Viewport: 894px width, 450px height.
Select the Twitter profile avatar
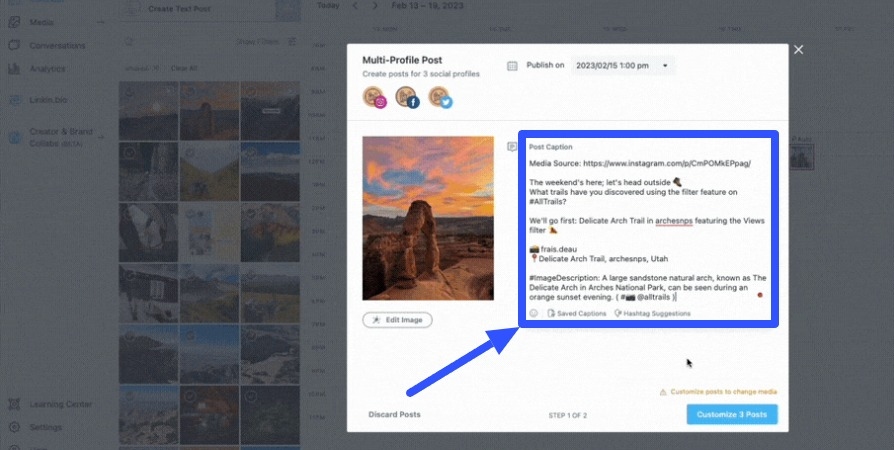[x=439, y=97]
